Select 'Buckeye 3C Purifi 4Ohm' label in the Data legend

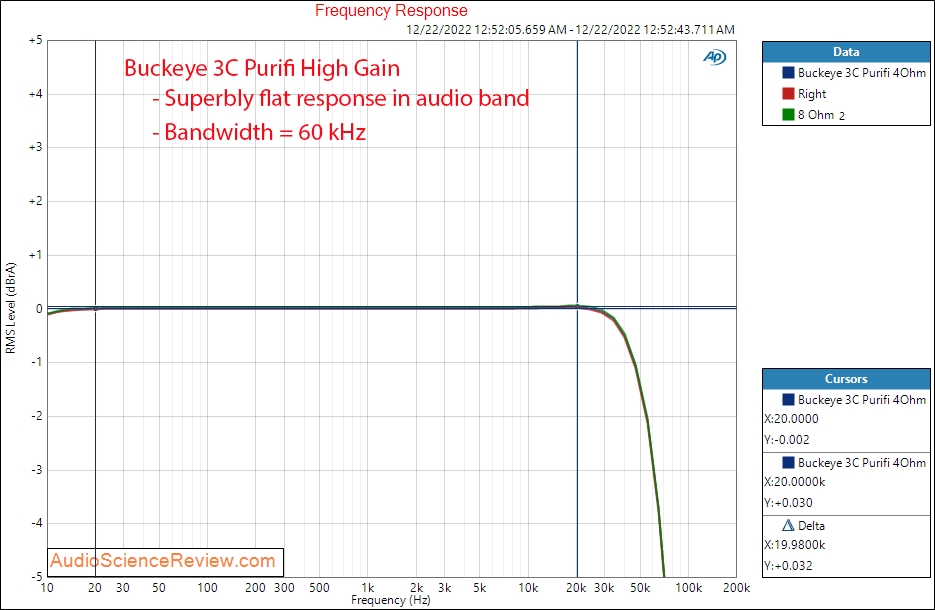point(862,73)
